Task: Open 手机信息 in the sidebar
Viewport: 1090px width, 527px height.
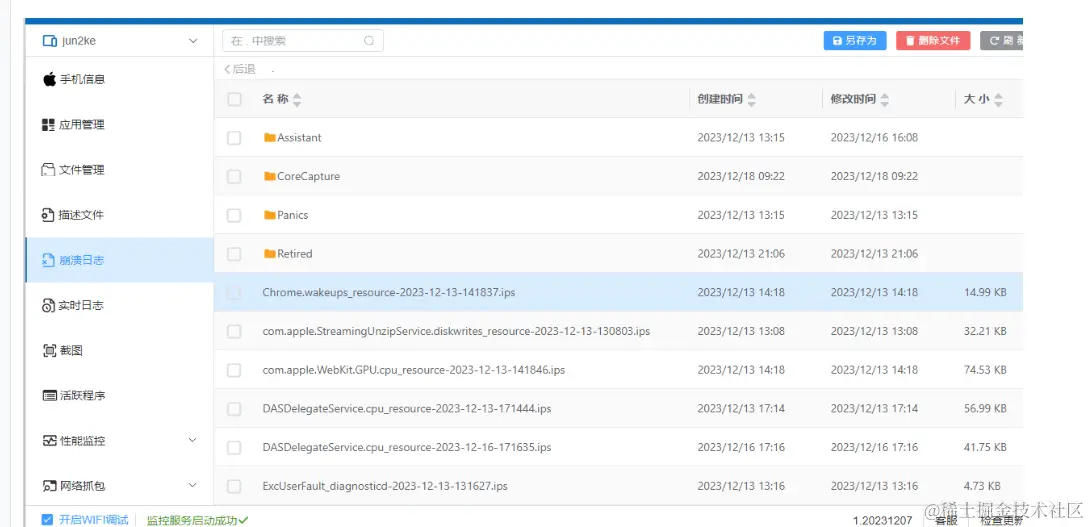Action: click(x=120, y=79)
